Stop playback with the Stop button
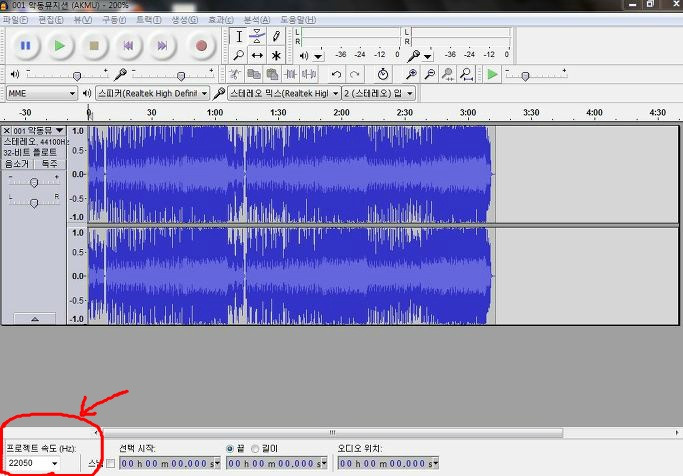683x476 pixels. pos(94,46)
